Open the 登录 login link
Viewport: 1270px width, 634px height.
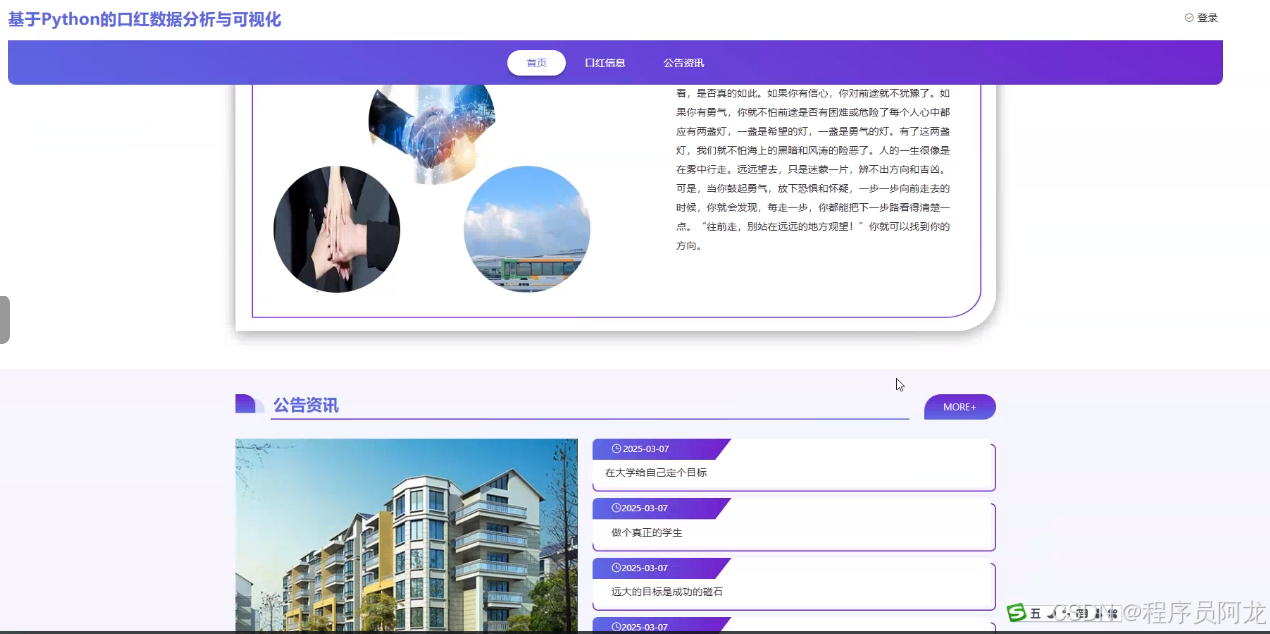[1207, 17]
